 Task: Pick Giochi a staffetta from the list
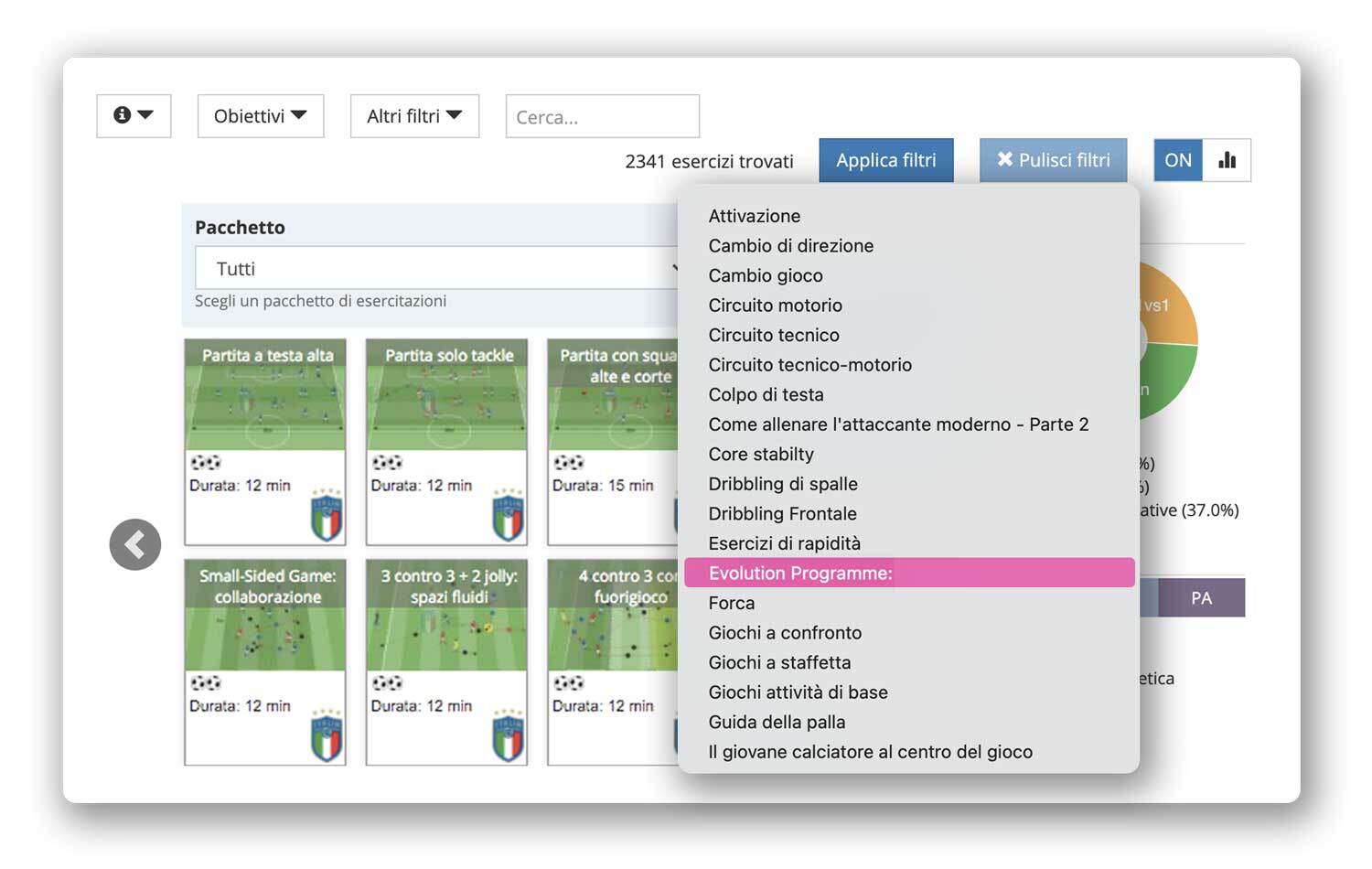(779, 662)
